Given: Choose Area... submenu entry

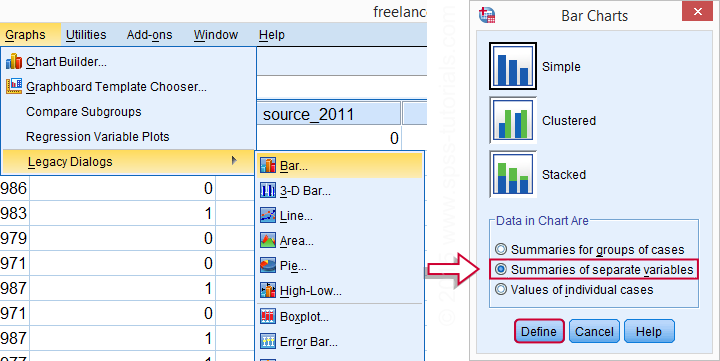Looking at the screenshot, I should pyautogui.click(x=339, y=240).
